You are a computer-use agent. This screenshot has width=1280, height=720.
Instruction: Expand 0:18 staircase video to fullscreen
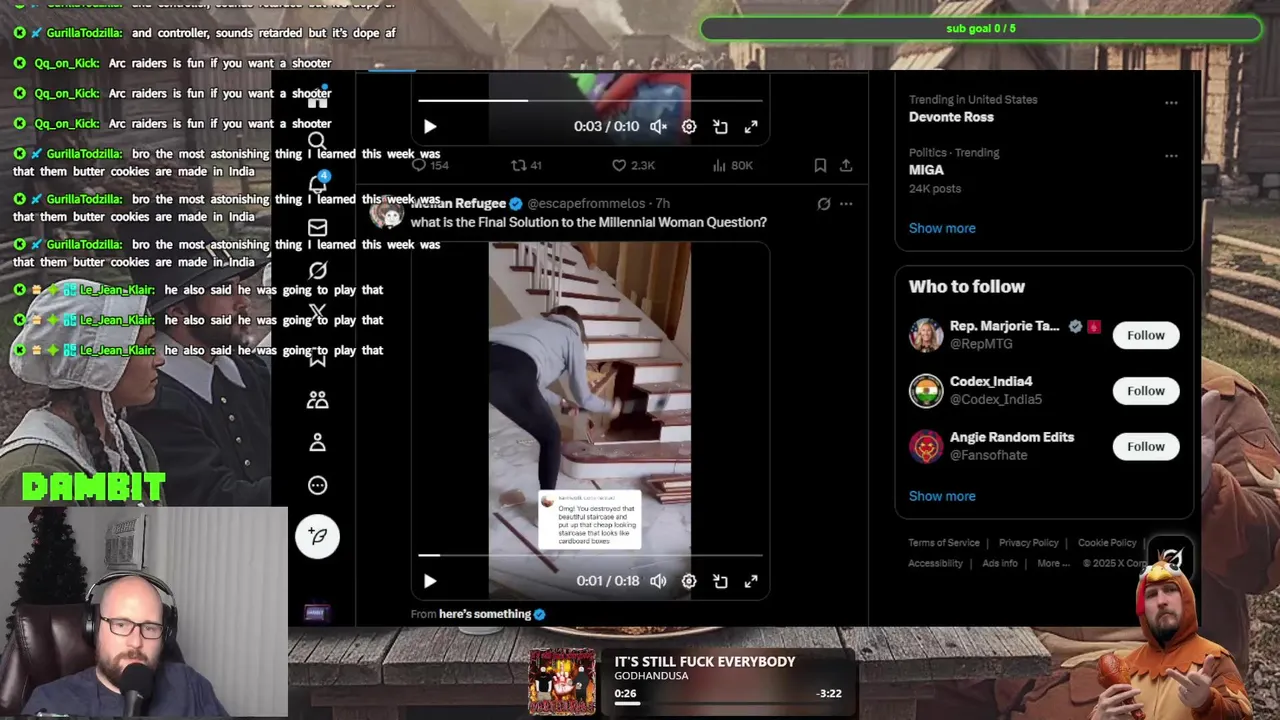pyautogui.click(x=751, y=581)
